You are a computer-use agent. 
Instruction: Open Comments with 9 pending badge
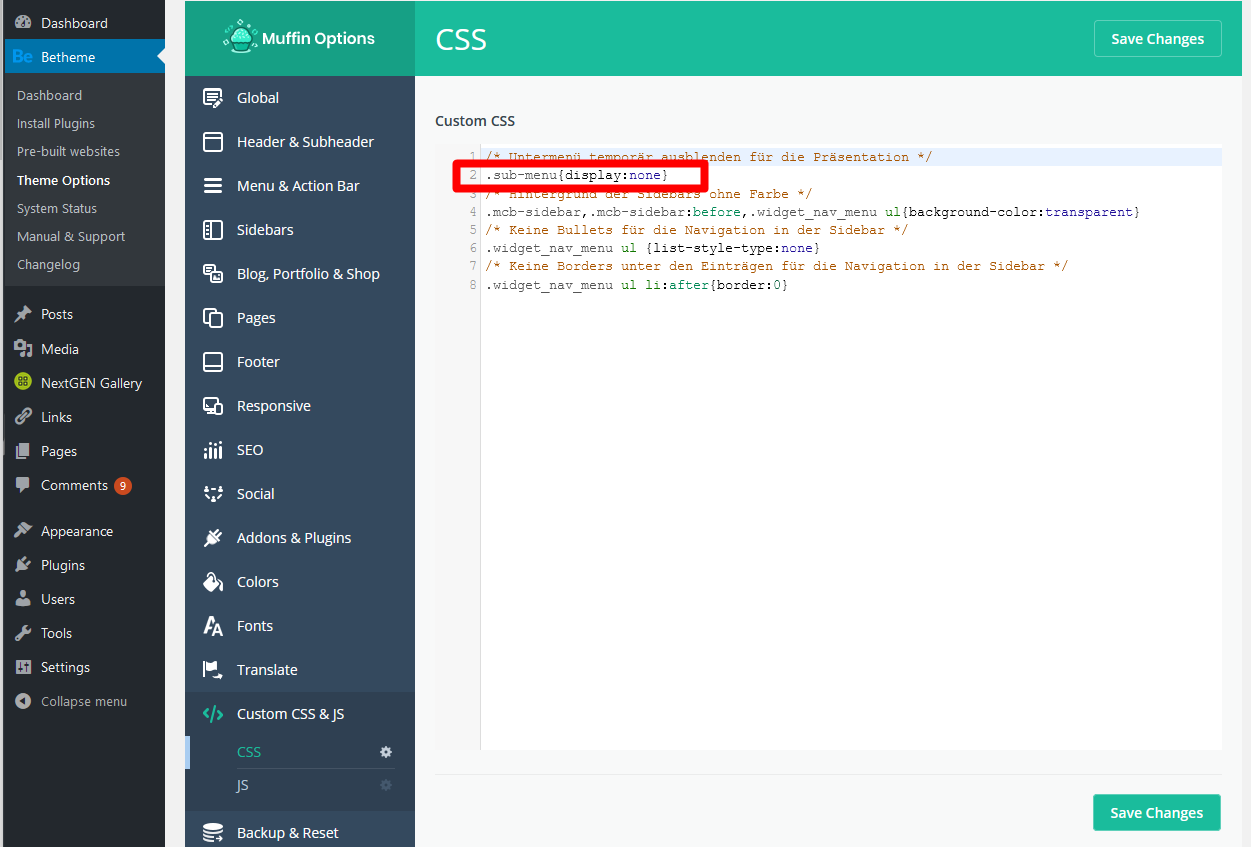(84, 485)
